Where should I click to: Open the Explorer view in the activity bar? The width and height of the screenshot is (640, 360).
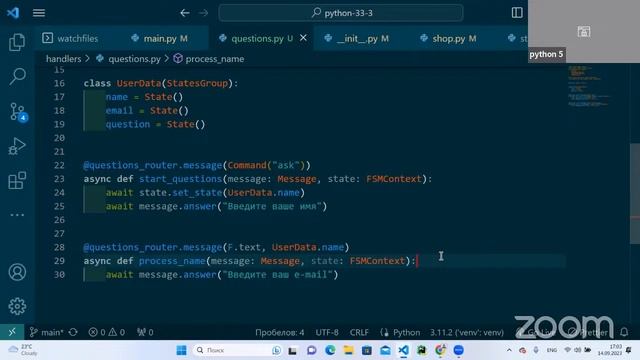pyautogui.click(x=17, y=42)
